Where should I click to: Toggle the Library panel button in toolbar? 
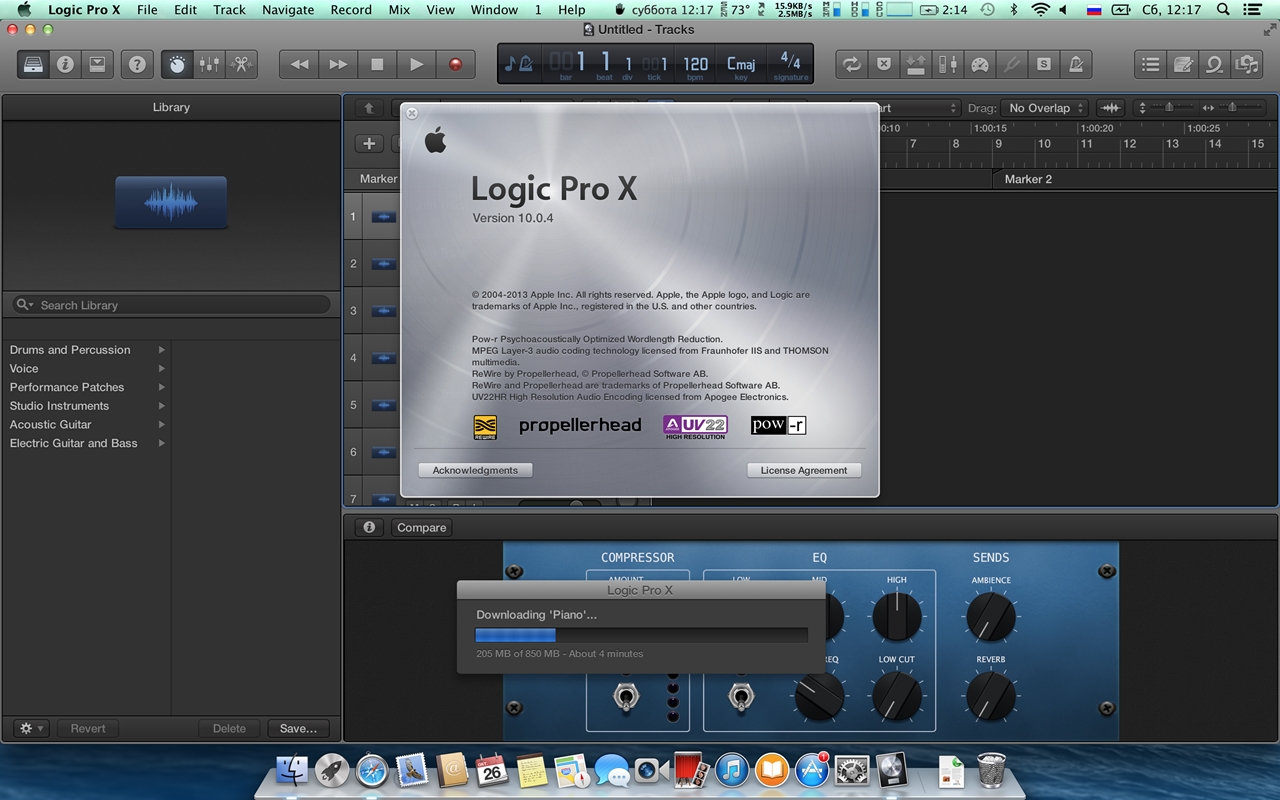33,64
